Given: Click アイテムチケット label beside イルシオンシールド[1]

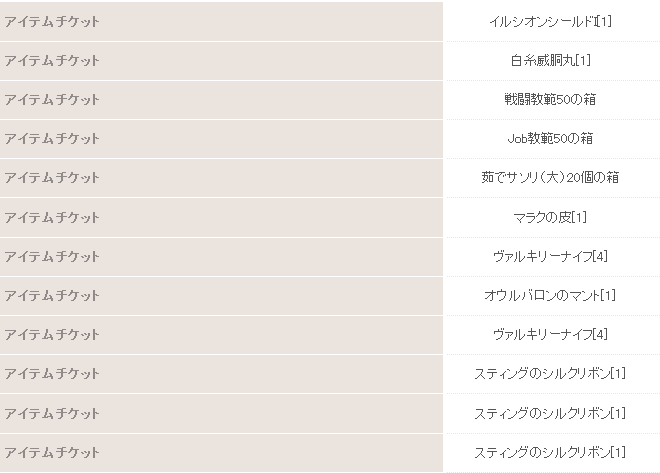Looking at the screenshot, I should click(x=52, y=21).
